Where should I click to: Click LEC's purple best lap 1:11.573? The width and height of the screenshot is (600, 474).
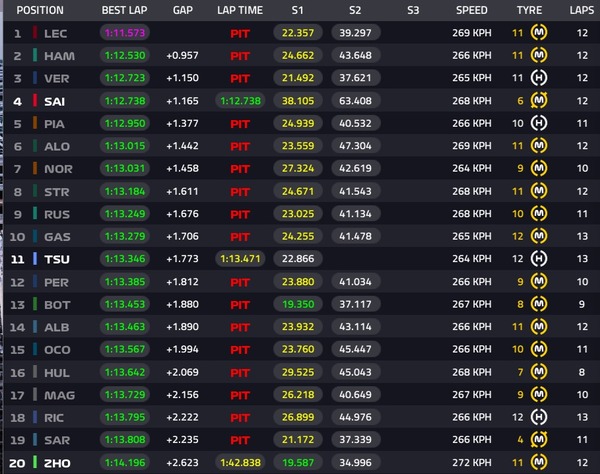click(125, 33)
